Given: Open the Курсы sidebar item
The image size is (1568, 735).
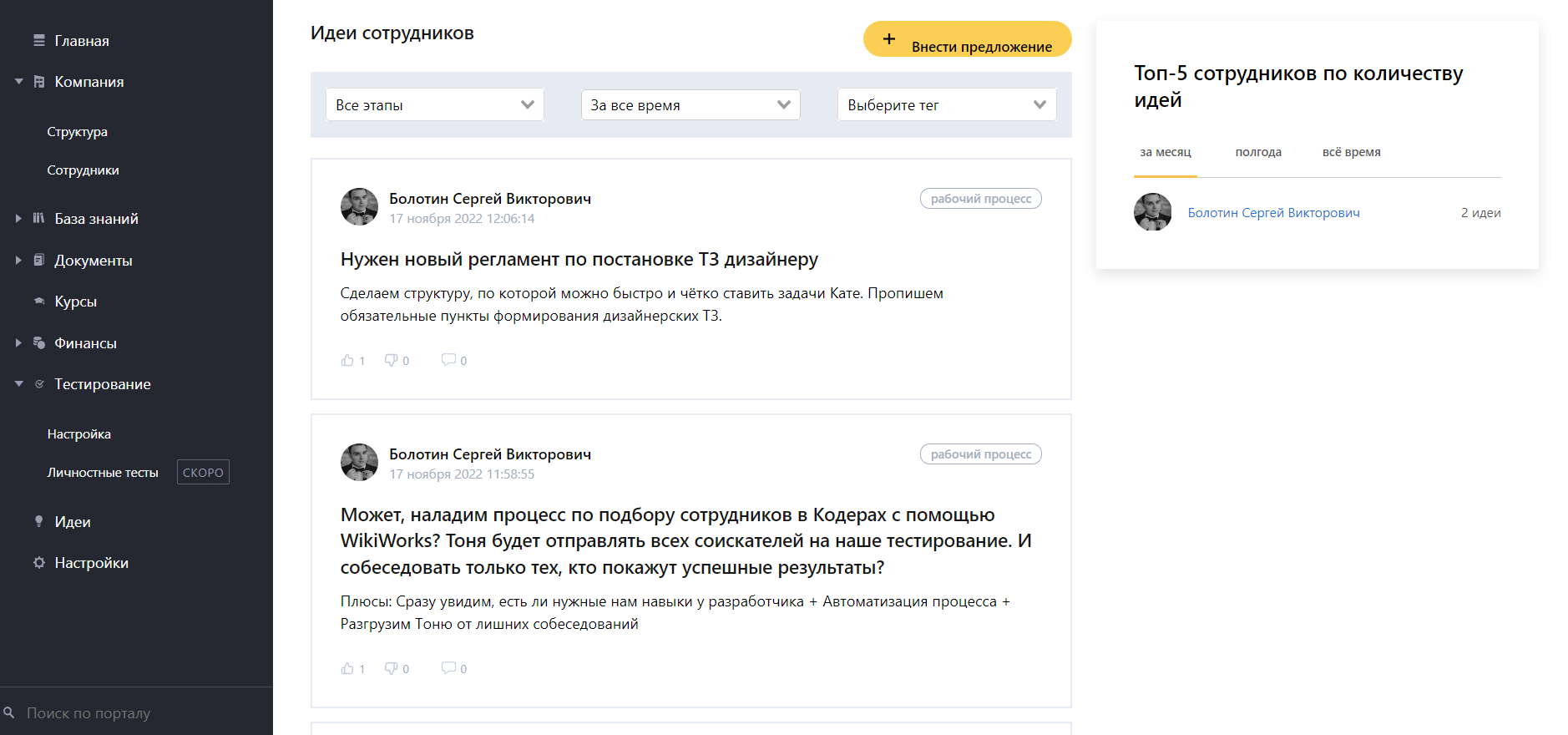Looking at the screenshot, I should tap(75, 302).
